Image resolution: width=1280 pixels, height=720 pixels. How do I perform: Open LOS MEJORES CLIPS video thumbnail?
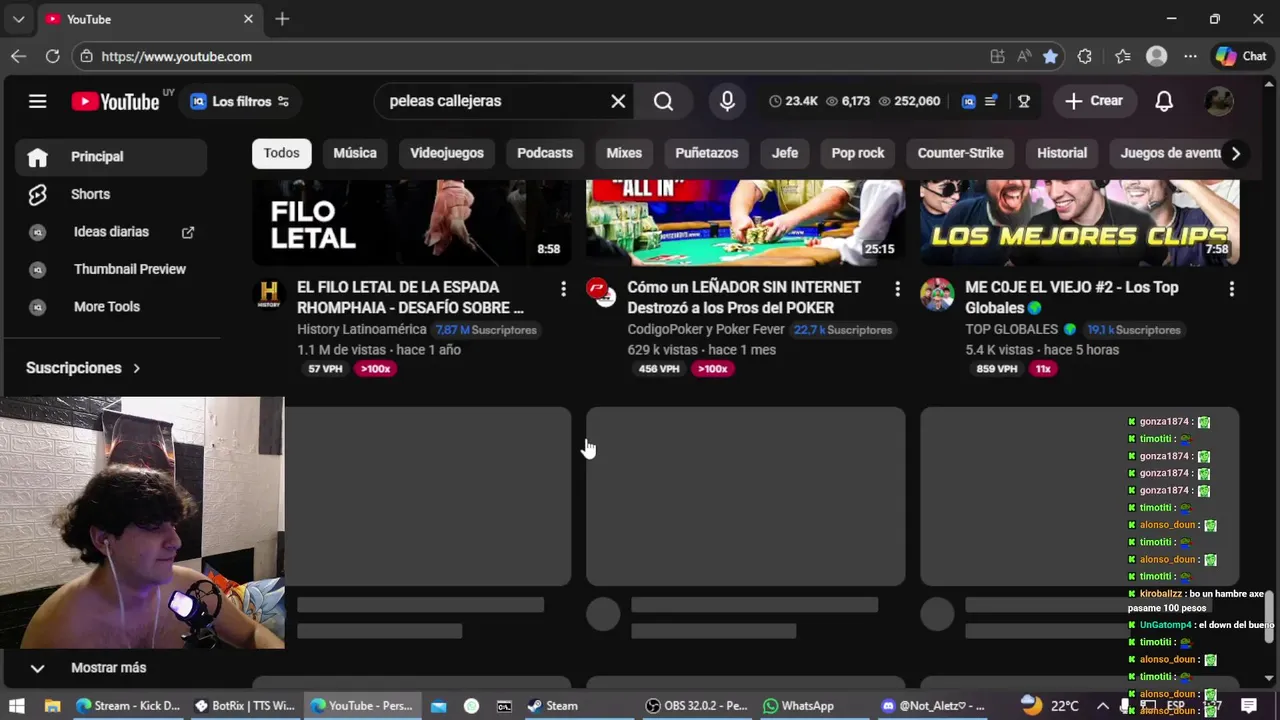(x=1079, y=222)
